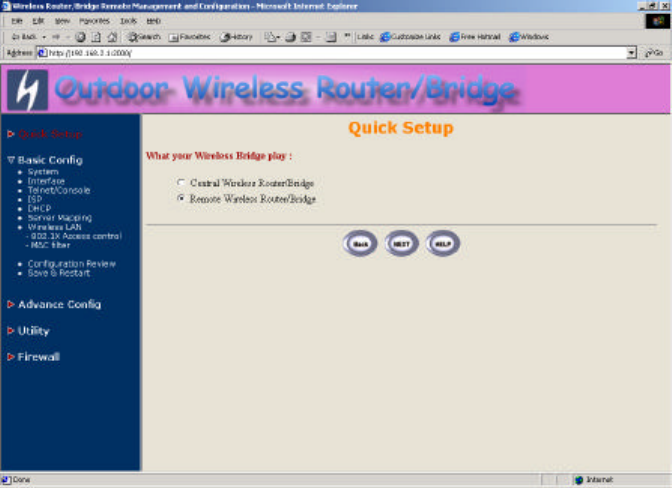Open the Windows link in Links bar
Image resolution: width=672 pixels, height=488 pixels.
pyautogui.click(x=529, y=37)
